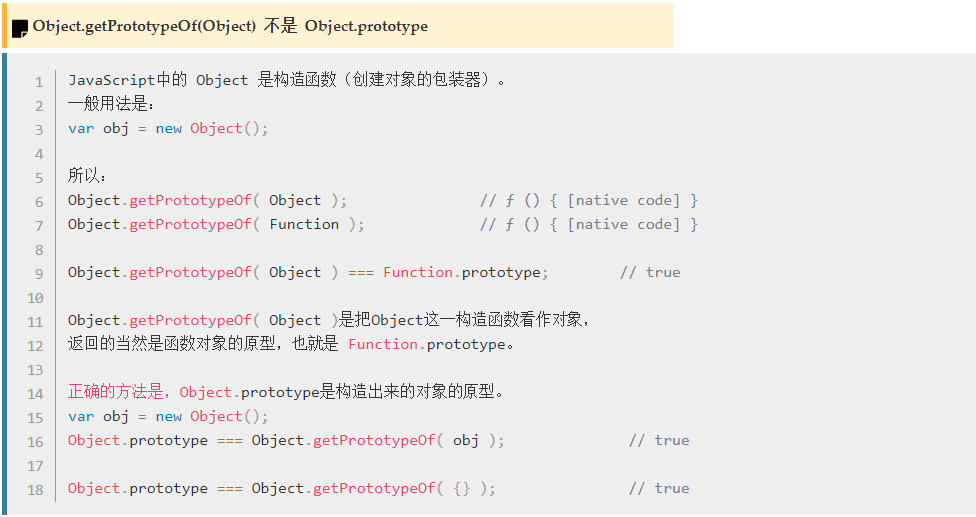Click line number 9 in gutter
The image size is (976, 517).
pos(39,274)
